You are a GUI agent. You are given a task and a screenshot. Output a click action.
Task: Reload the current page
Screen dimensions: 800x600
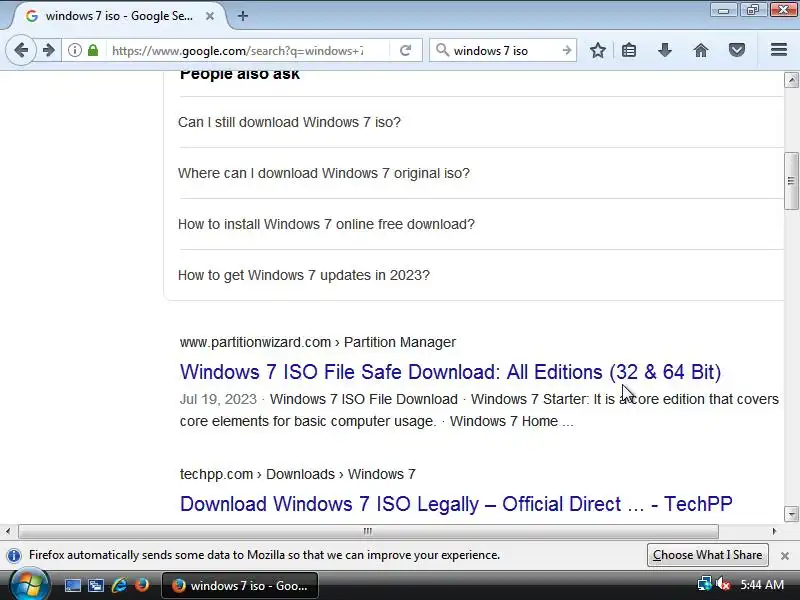click(406, 50)
